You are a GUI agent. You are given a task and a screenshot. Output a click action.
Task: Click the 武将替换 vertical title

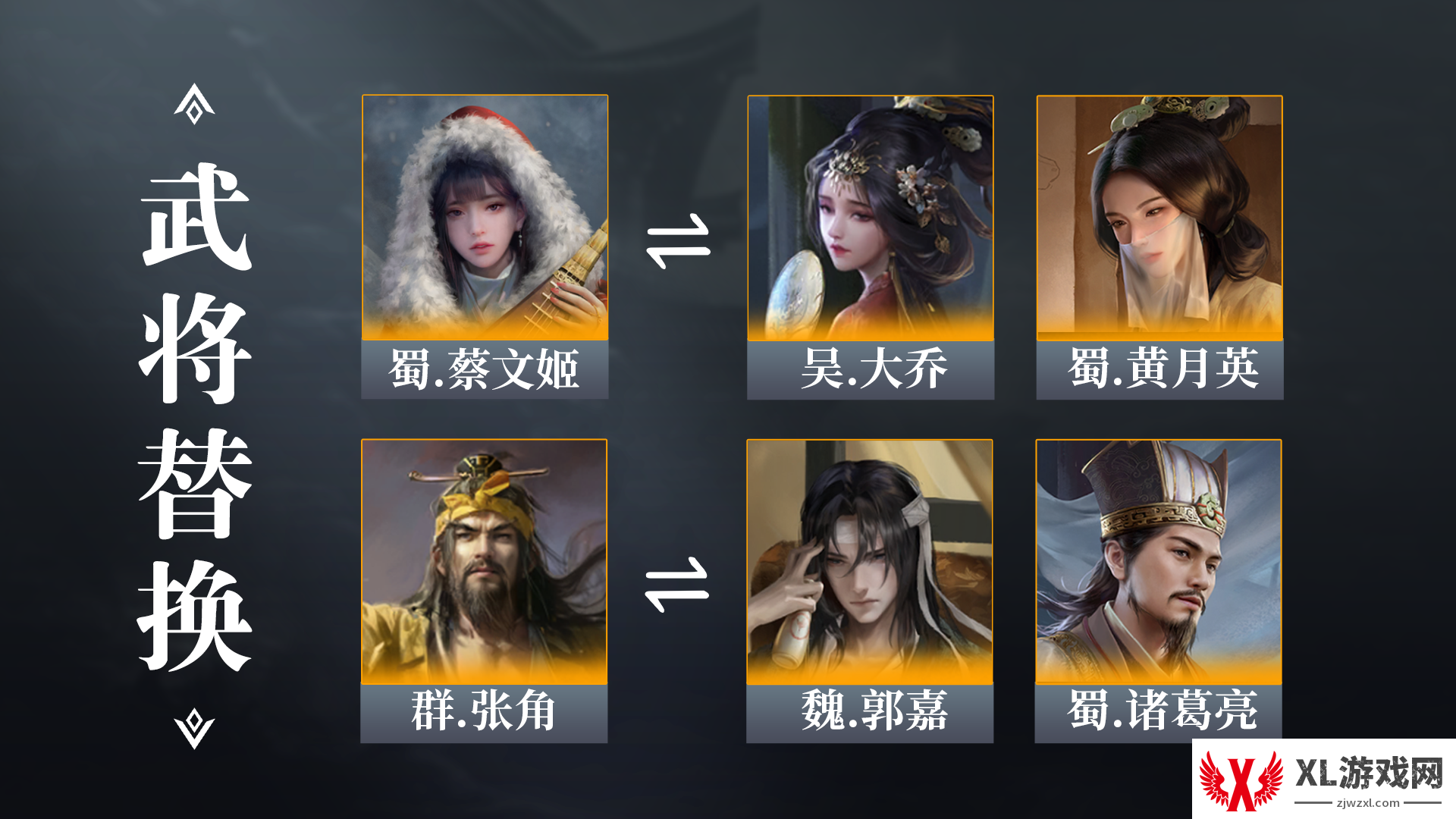[195, 416]
